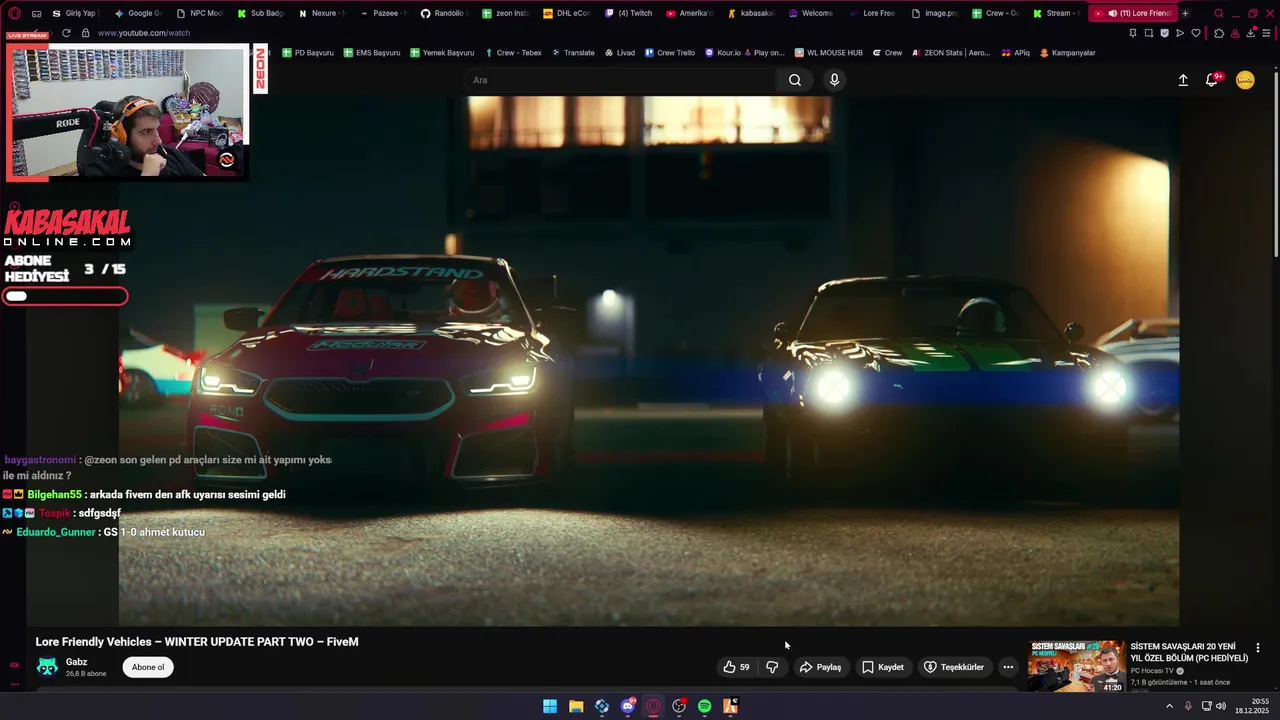1280x720 pixels.
Task: Switch to the image.png tab
Action: [x=933, y=13]
